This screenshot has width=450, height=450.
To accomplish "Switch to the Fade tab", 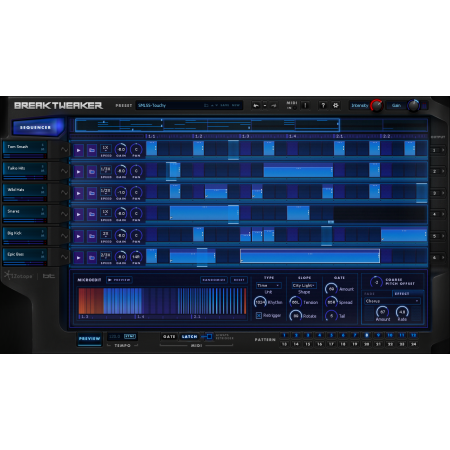I will (x=369, y=294).
